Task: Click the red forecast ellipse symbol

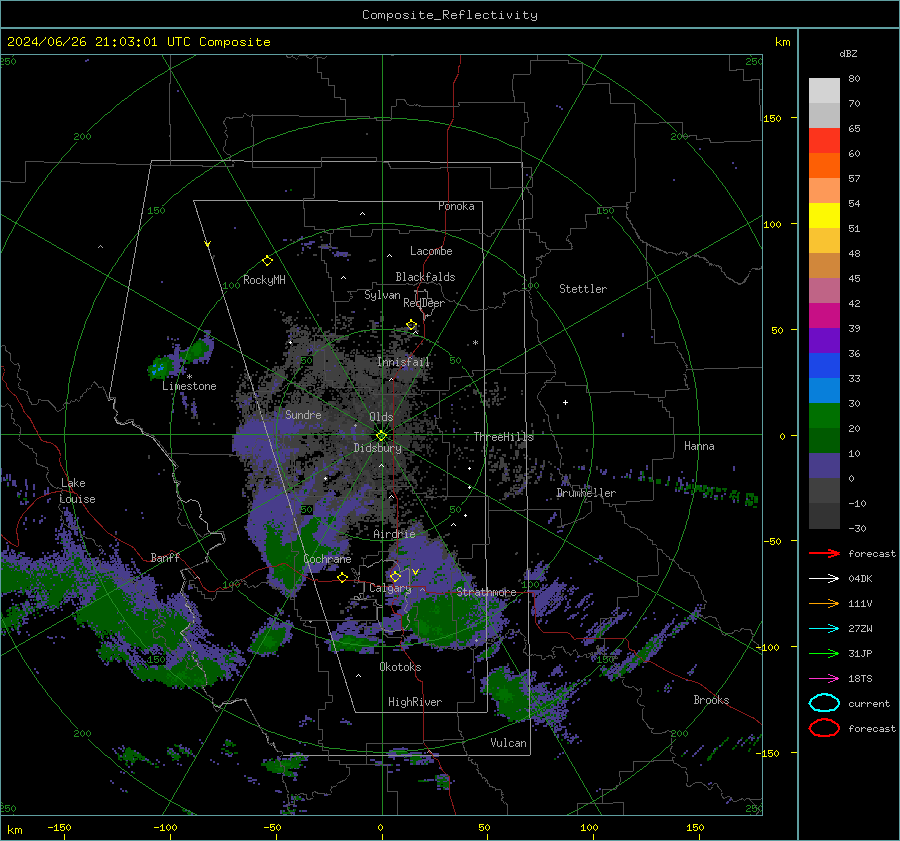Action: click(x=824, y=728)
